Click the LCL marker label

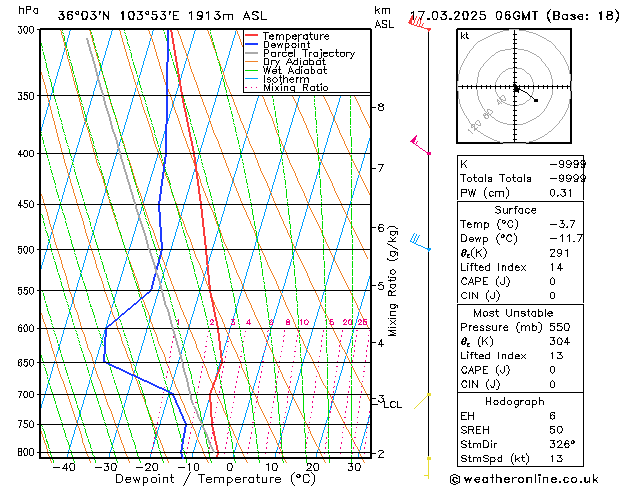click(392, 405)
